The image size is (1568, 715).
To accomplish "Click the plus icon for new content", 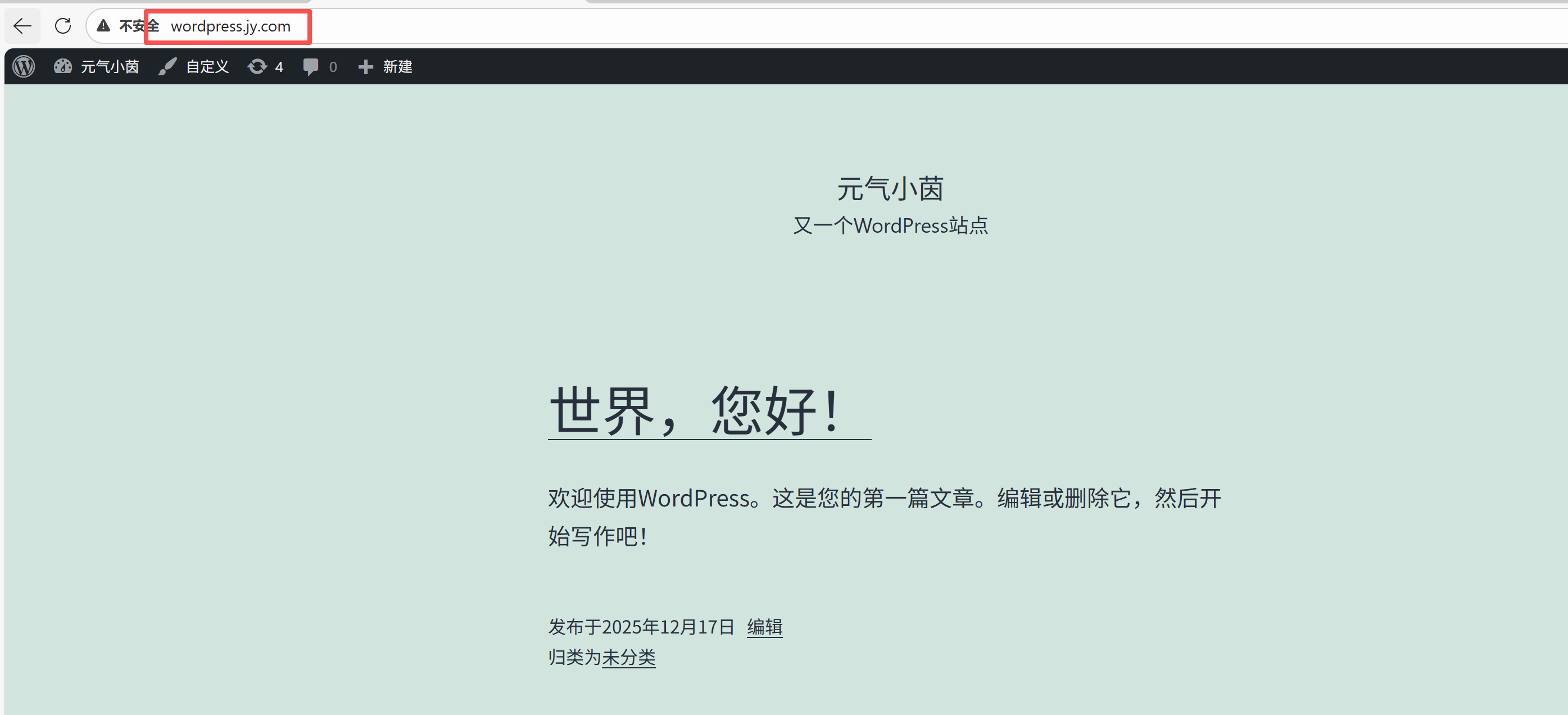I will click(365, 66).
